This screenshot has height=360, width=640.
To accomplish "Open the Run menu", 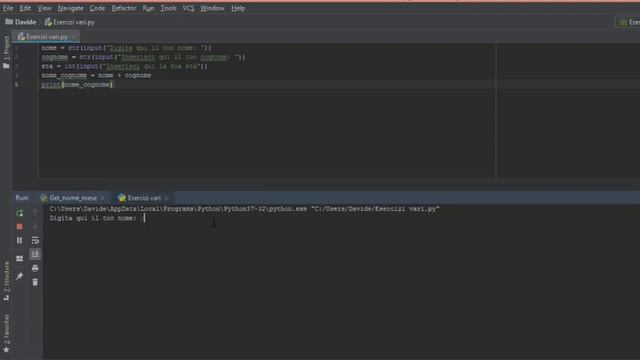I will (x=148, y=8).
